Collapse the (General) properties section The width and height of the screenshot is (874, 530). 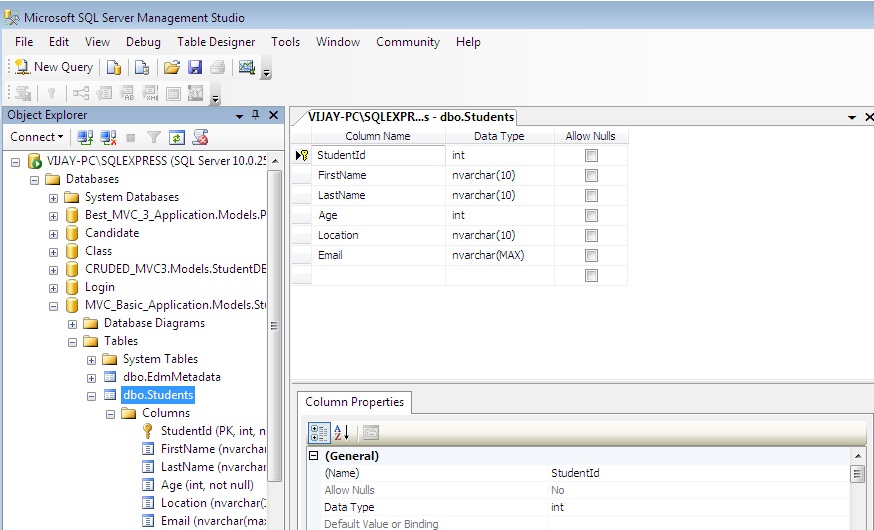(313, 456)
